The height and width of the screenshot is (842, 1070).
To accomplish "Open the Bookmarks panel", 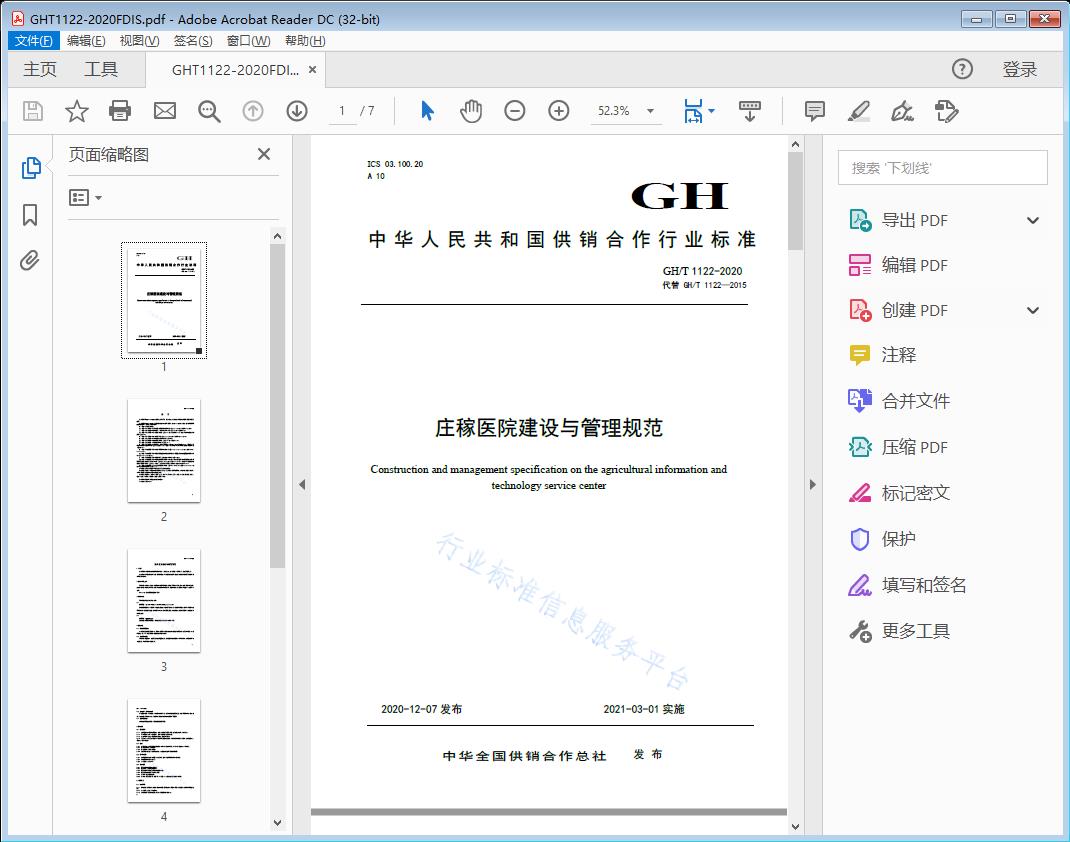I will point(29,216).
